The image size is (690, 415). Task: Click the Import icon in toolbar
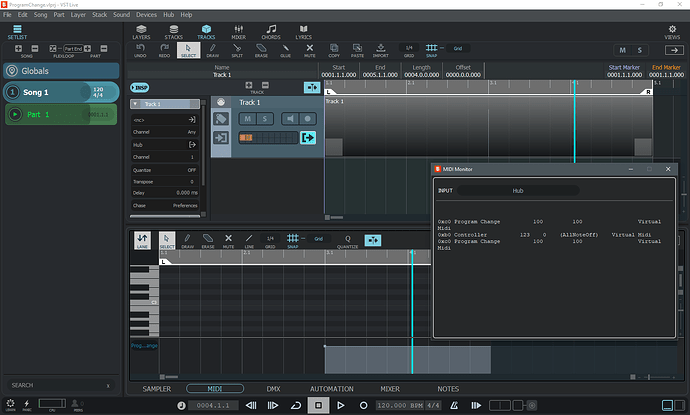click(x=382, y=49)
